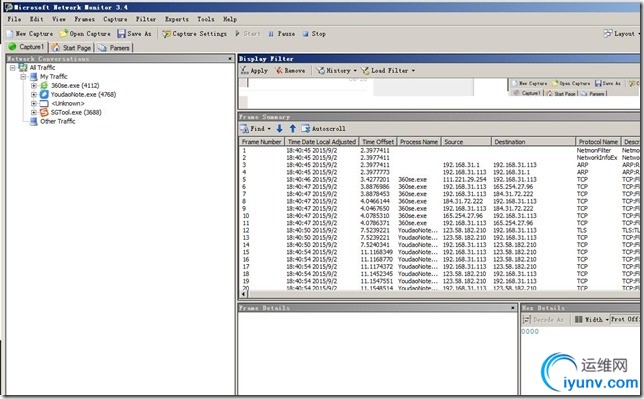This screenshot has height=399, width=644.
Task: Select 360se.exe (4112) in conversations tree
Action: click(x=75, y=85)
